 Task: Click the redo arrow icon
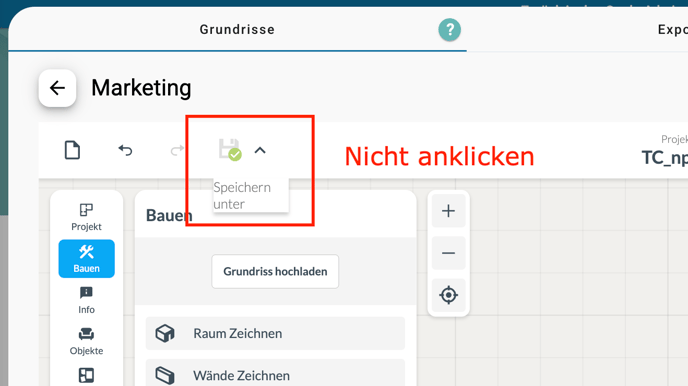click(x=177, y=150)
